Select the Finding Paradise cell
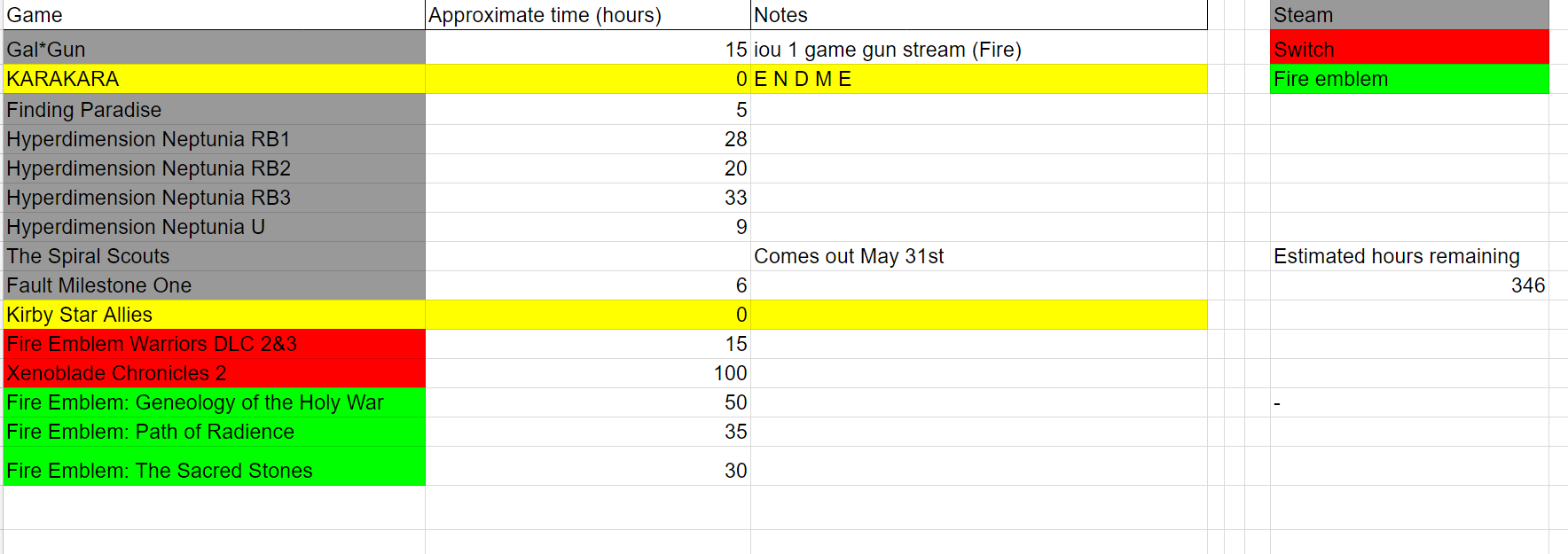 pos(214,110)
